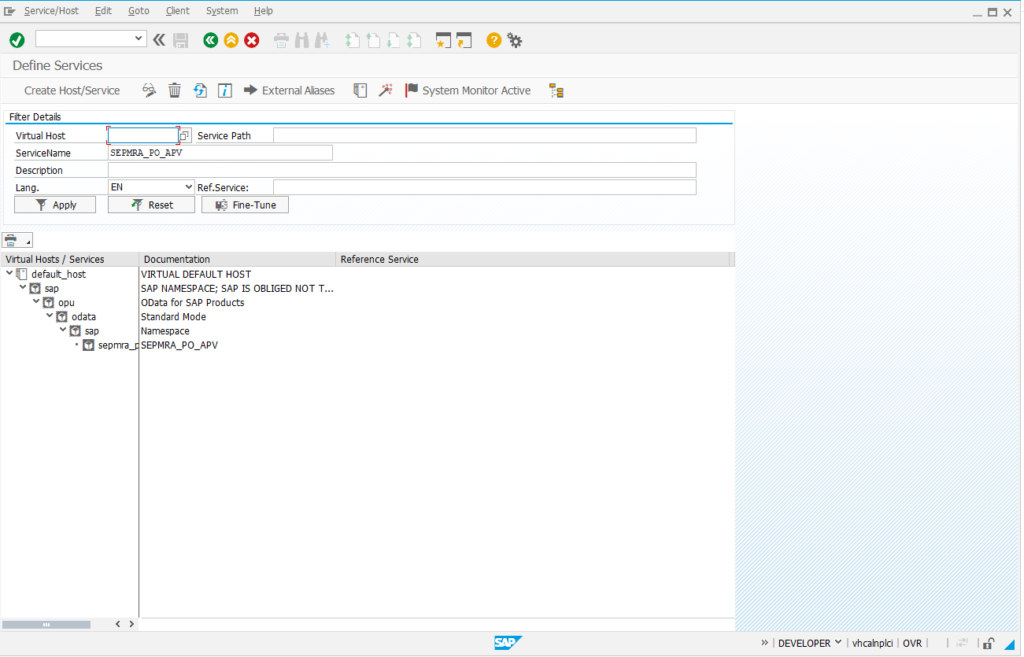Click the double-chevron collapse command field icon
1024x657 pixels.
pos(159,40)
